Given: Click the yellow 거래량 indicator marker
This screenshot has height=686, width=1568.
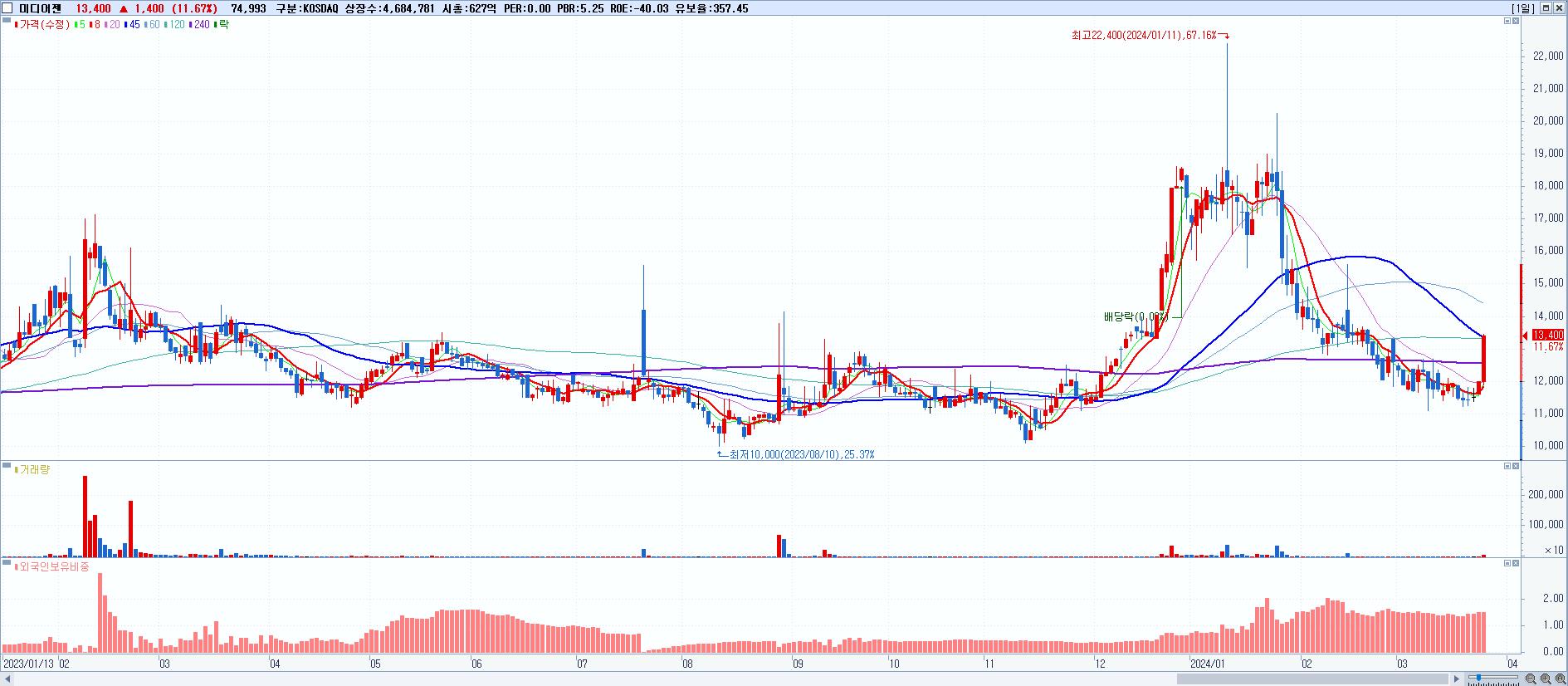Looking at the screenshot, I should tap(17, 470).
